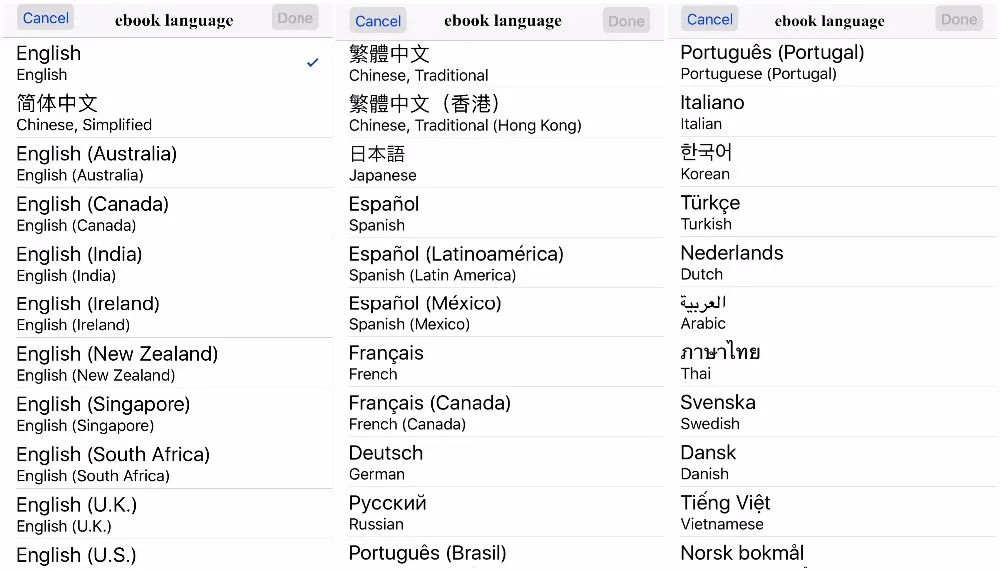Select Korean language row
This screenshot has height=571, width=1000.
tap(832, 162)
